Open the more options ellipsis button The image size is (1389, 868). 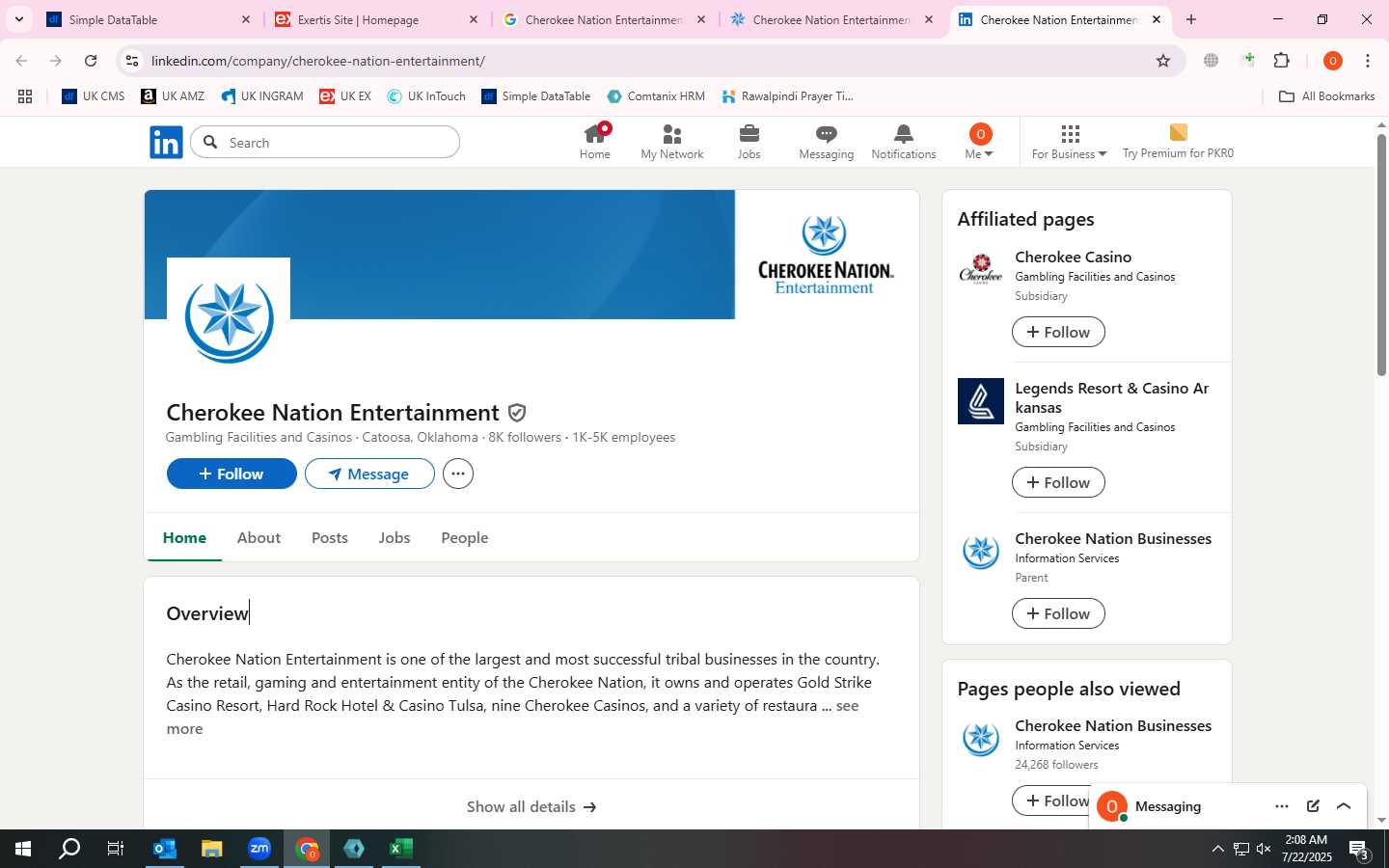click(458, 474)
